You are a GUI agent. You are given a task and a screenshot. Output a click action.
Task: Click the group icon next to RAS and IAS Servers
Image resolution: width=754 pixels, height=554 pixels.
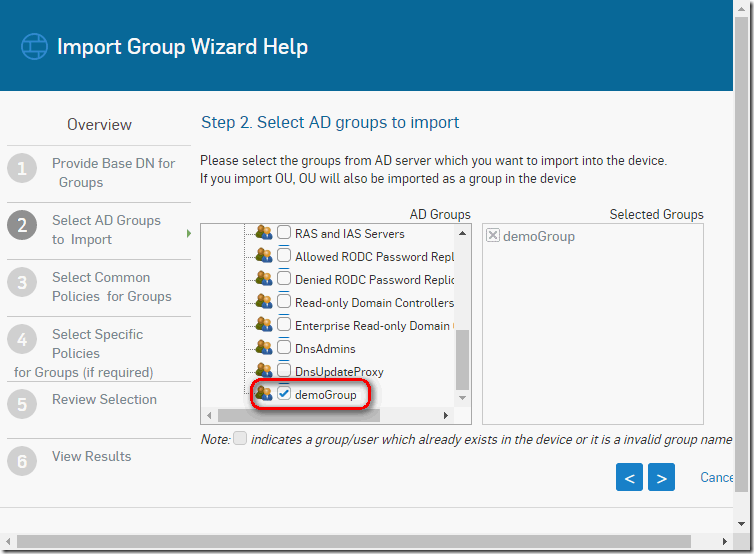(x=264, y=233)
